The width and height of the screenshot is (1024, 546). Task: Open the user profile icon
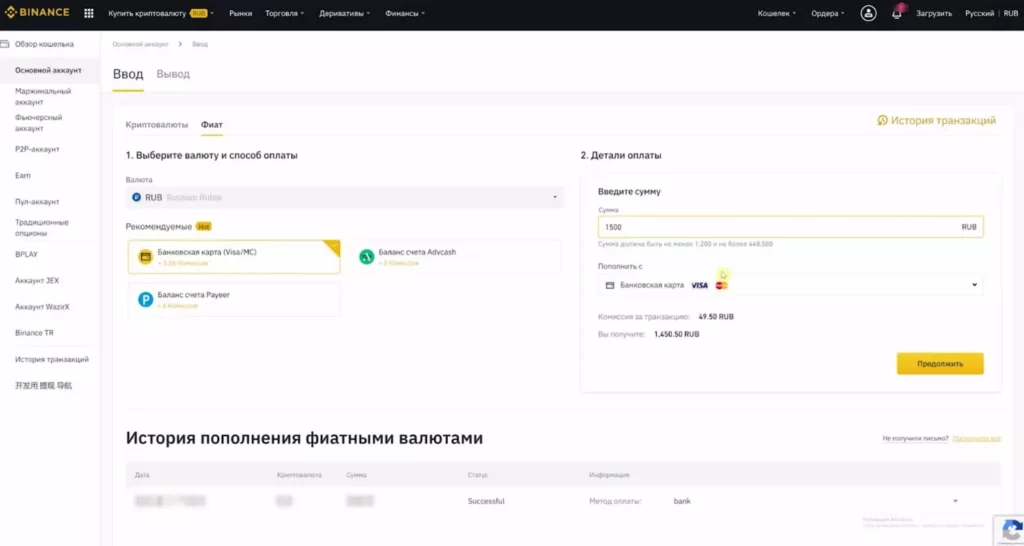pyautogui.click(x=868, y=13)
